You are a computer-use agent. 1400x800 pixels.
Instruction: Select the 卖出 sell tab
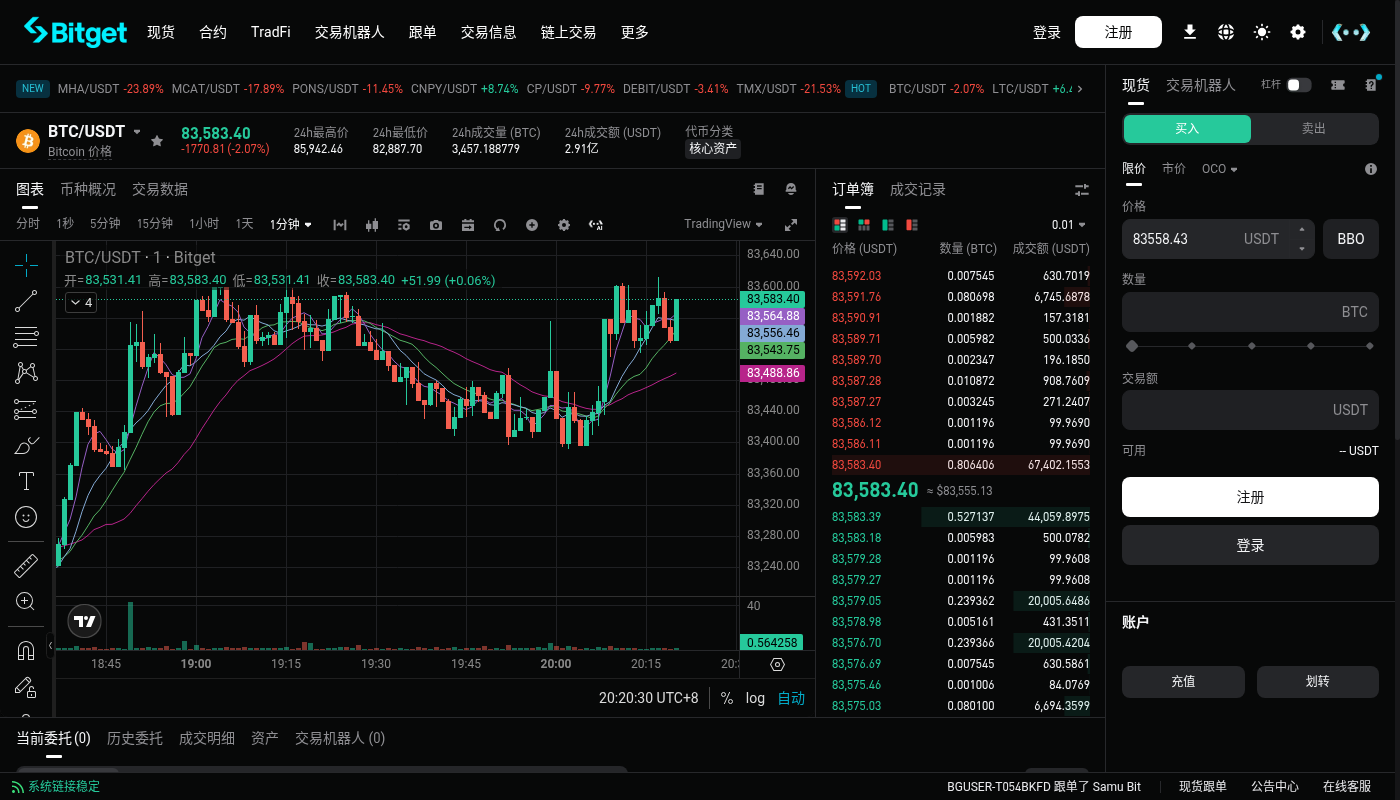(x=1314, y=129)
